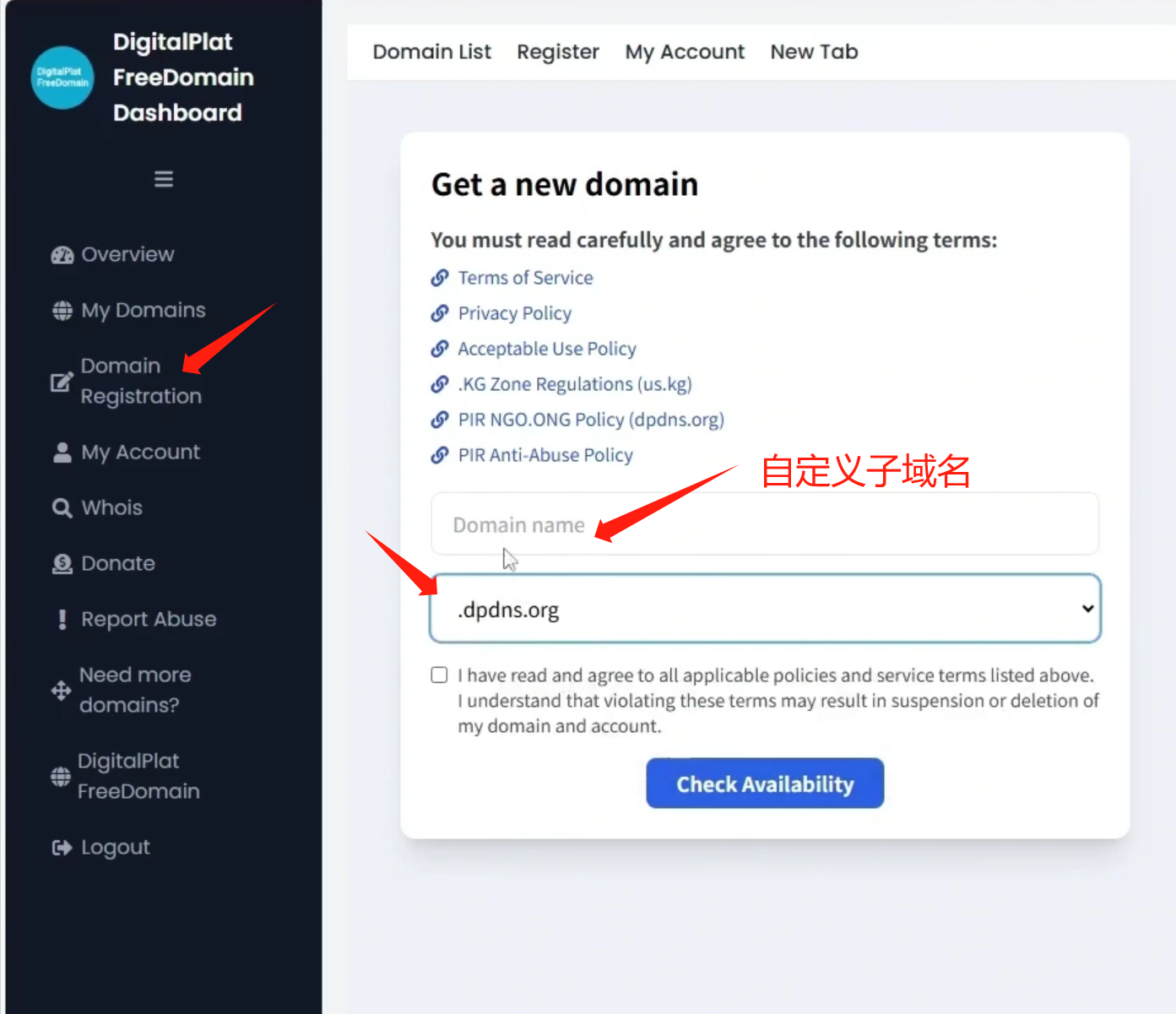The width and height of the screenshot is (1176, 1014).
Task: Switch to Domain List in top navigation
Action: pyautogui.click(x=432, y=52)
